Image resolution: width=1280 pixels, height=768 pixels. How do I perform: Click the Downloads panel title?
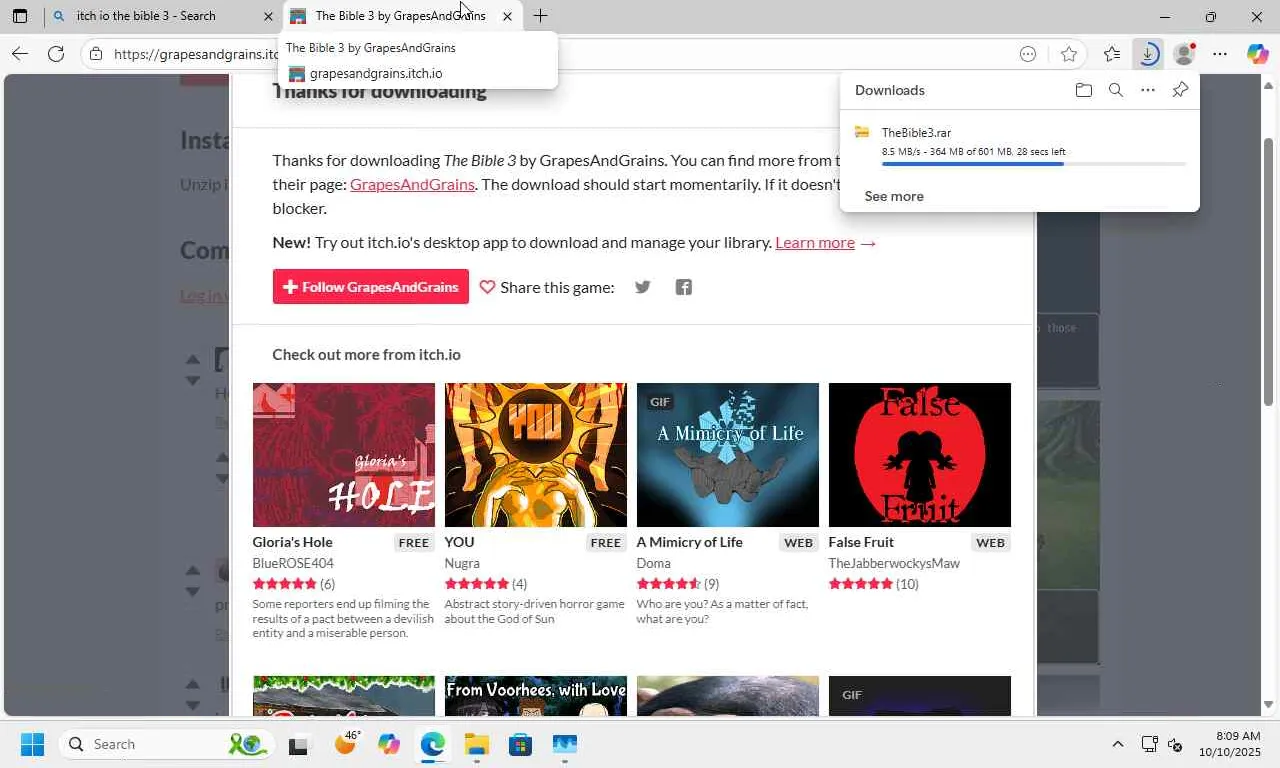pyautogui.click(x=890, y=90)
